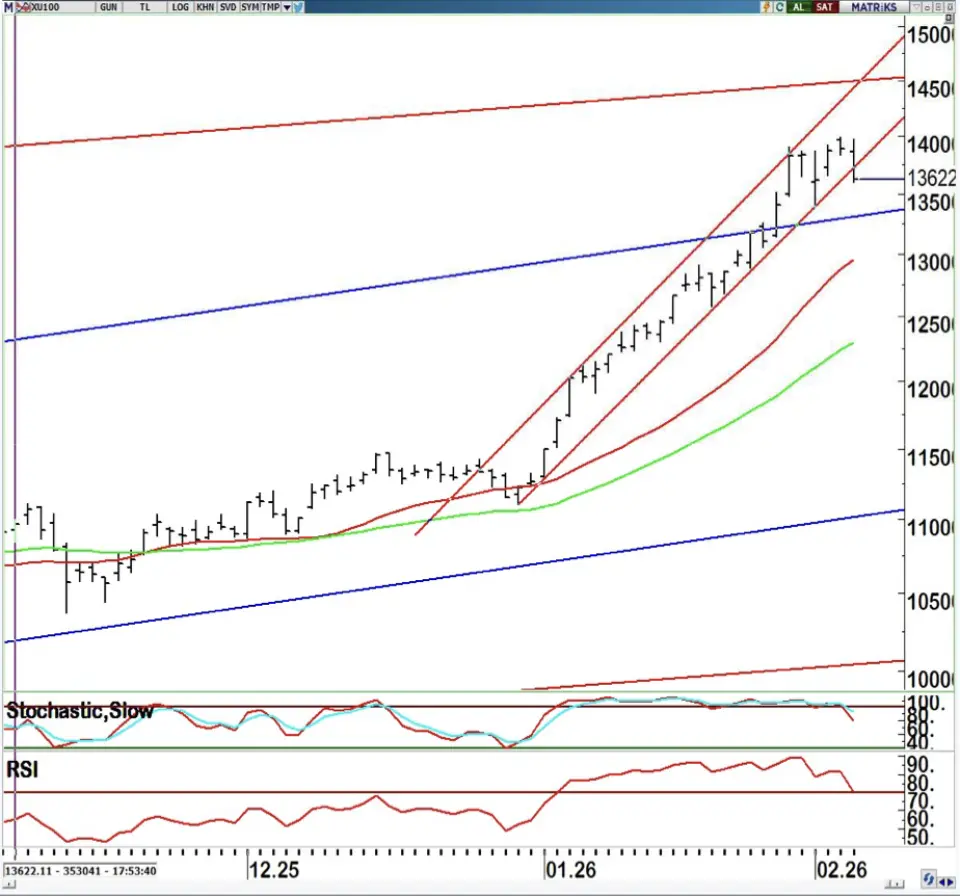Viewport: 960px width, 896px height.
Task: Open the GUN period selector
Action: [108, 7]
